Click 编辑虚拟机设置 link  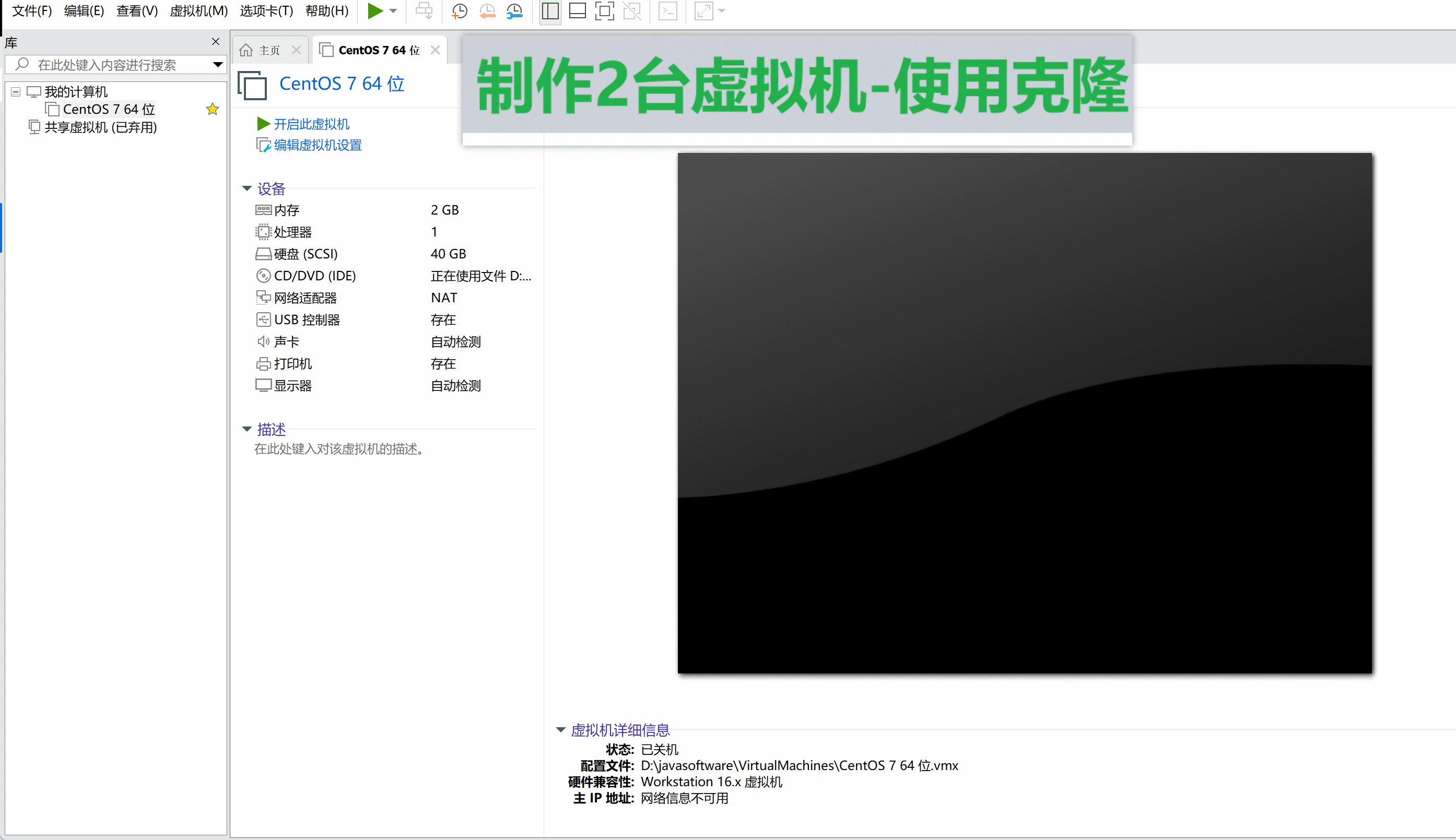pyautogui.click(x=318, y=145)
